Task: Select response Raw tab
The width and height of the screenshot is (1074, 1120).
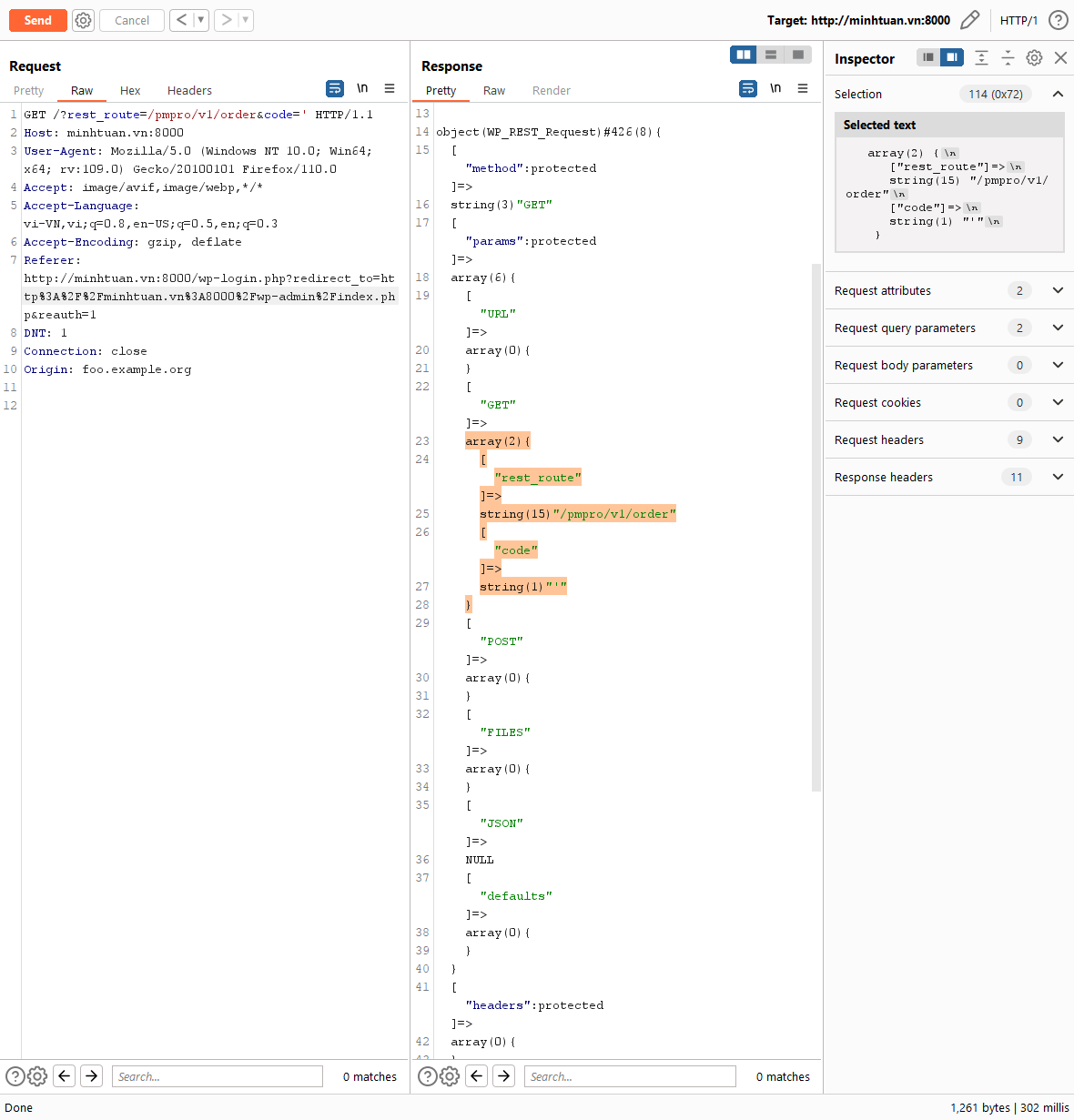Action: 494,90
